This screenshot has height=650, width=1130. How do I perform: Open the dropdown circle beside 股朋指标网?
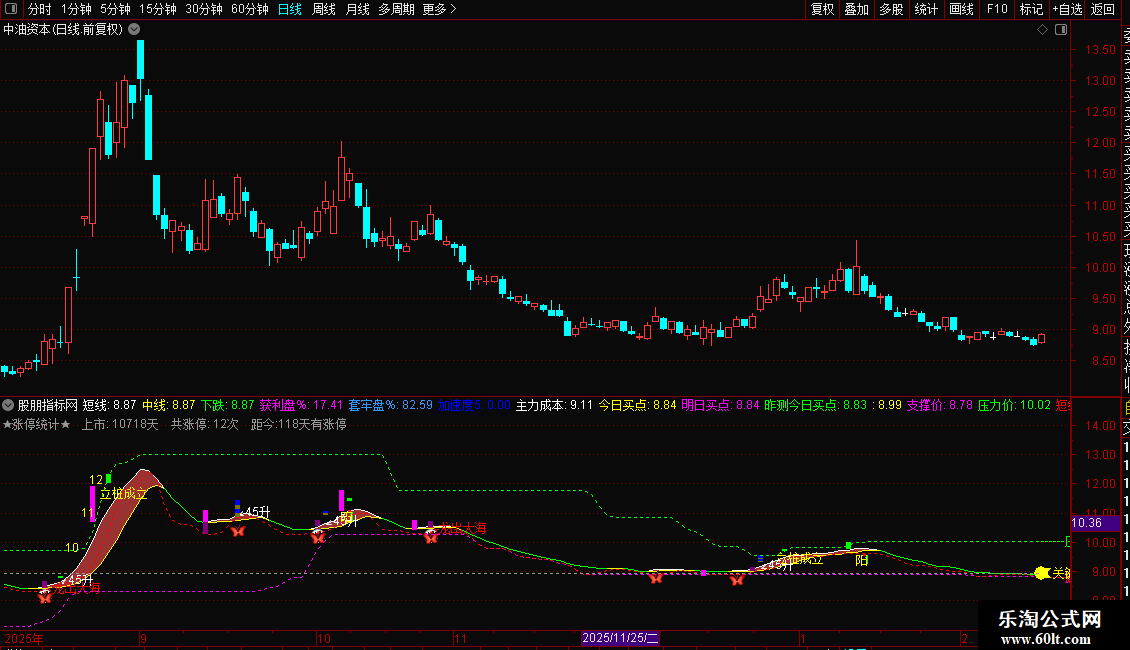(x=8, y=405)
